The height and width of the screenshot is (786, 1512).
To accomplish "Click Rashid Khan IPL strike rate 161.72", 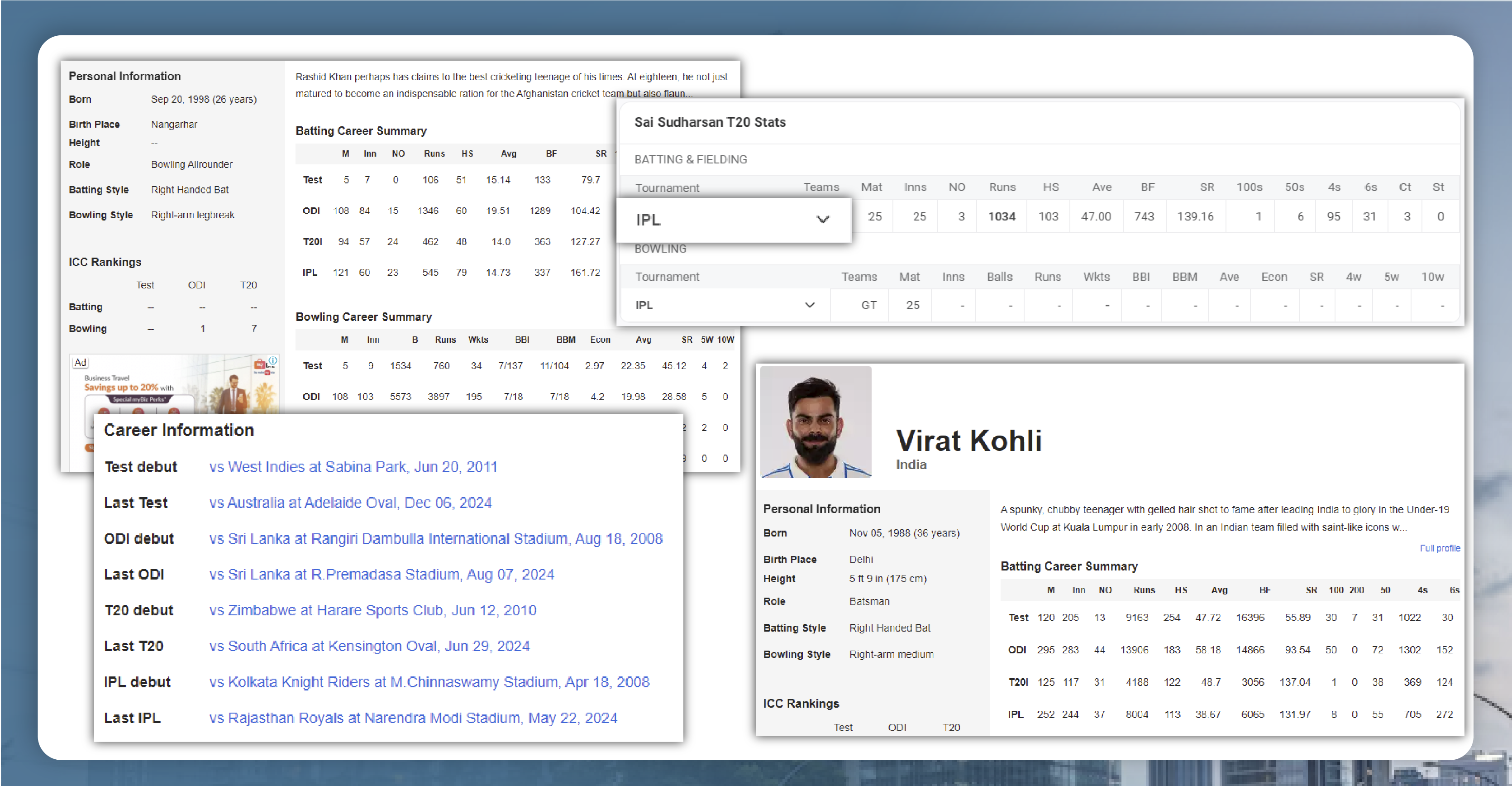I will (585, 273).
